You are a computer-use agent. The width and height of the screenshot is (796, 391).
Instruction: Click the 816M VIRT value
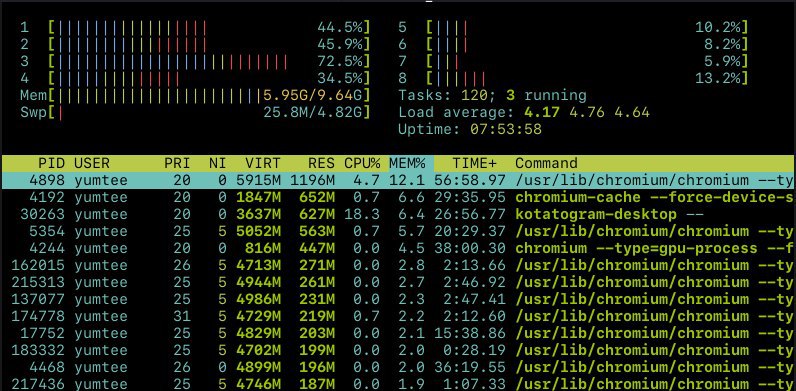click(x=263, y=248)
